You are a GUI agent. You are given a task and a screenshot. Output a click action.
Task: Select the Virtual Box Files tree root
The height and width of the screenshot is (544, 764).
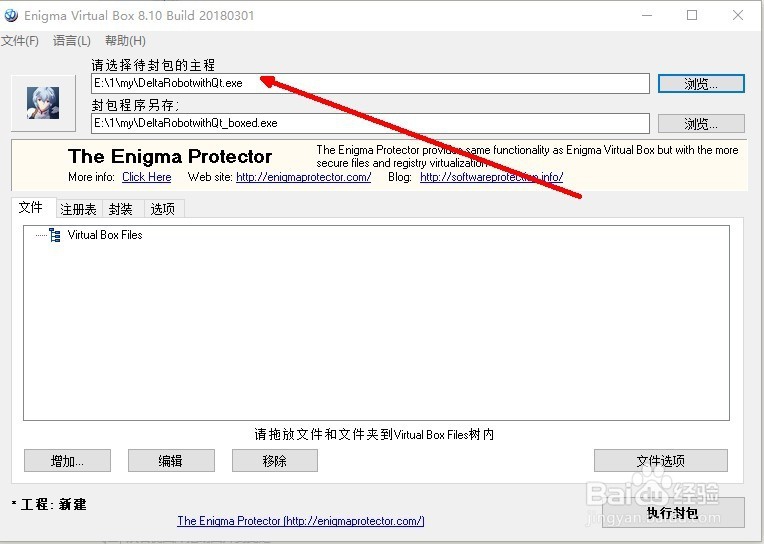105,235
